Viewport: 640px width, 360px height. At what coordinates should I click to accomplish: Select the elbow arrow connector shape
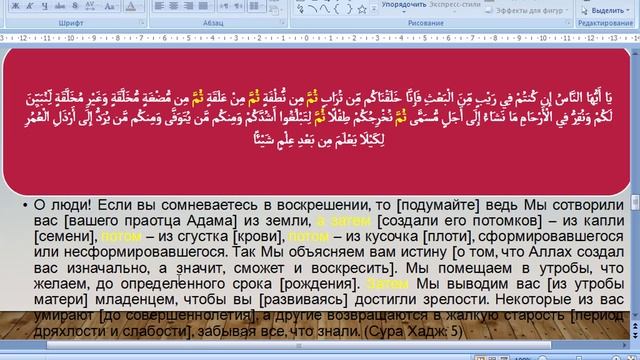pos(301,9)
